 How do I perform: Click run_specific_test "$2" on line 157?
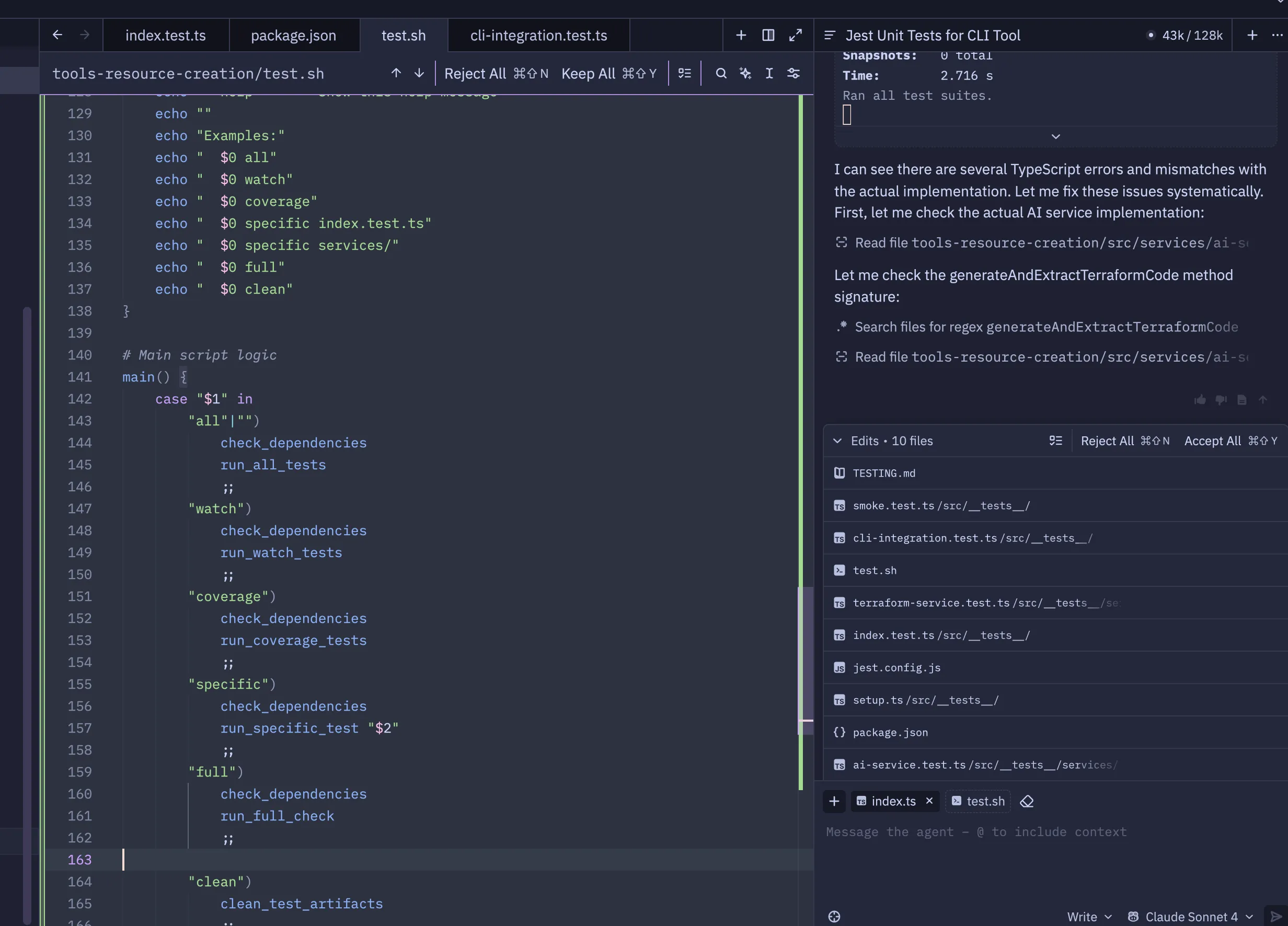(309, 728)
